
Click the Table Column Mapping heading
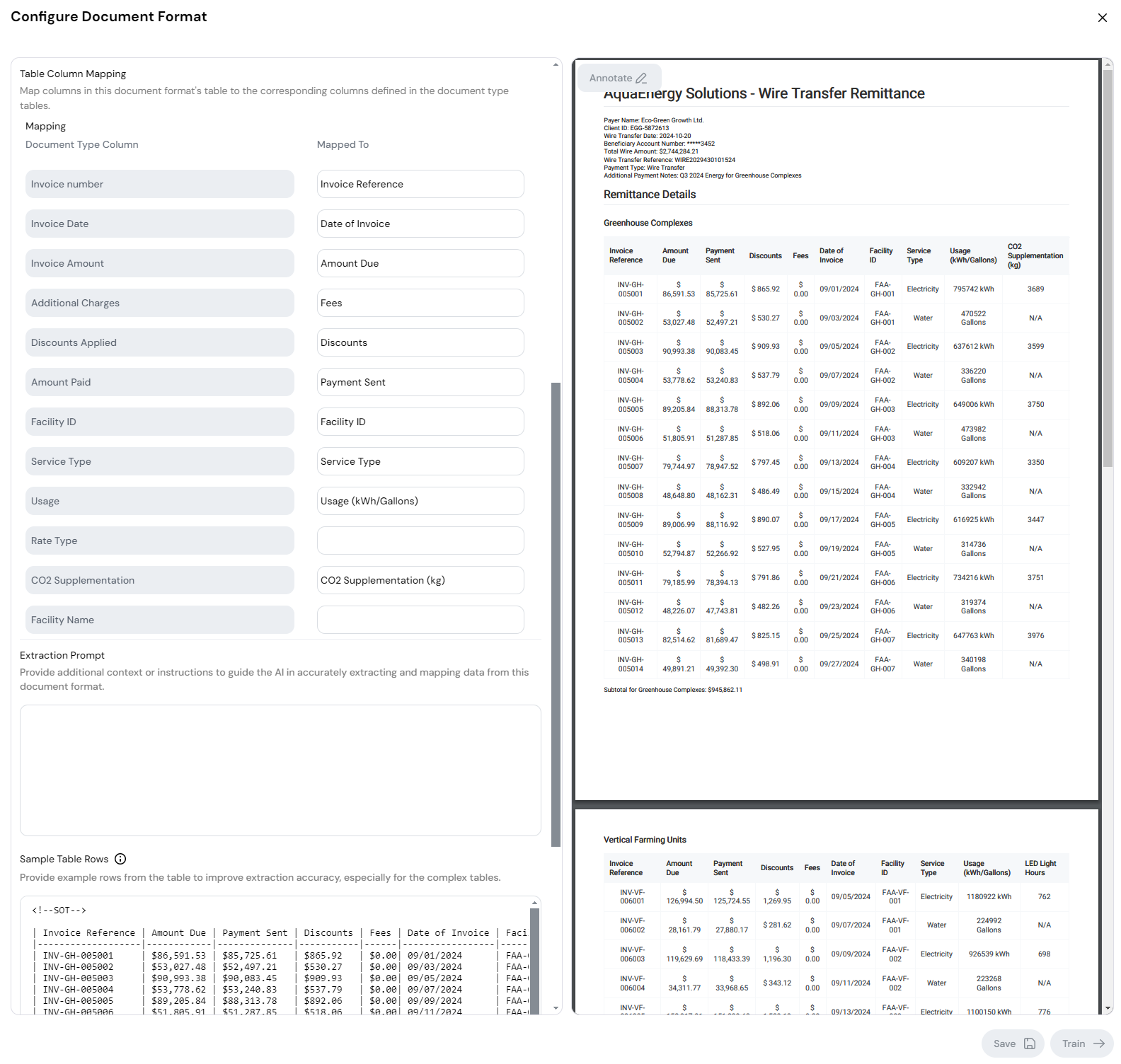pyautogui.click(x=73, y=74)
